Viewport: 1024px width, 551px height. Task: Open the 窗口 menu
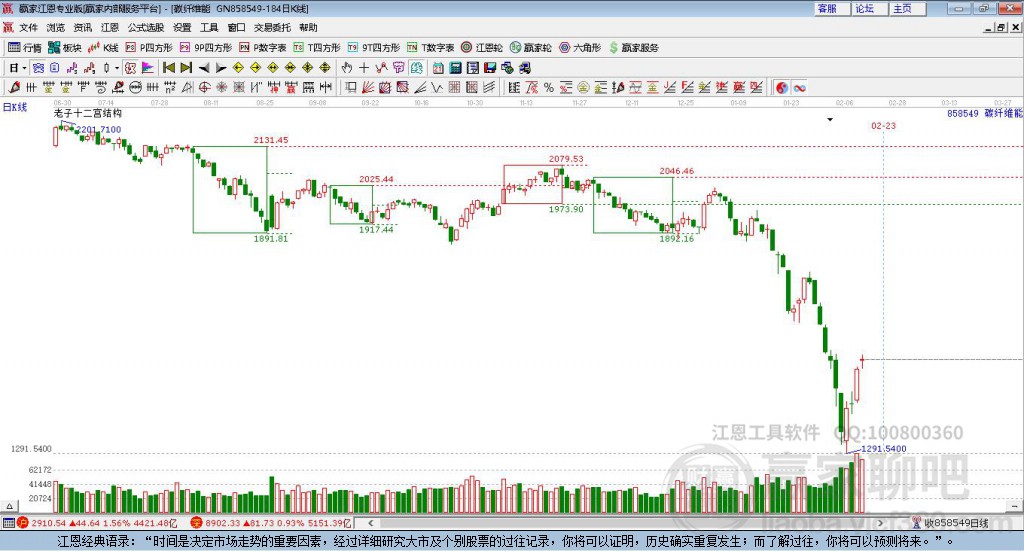[236, 27]
